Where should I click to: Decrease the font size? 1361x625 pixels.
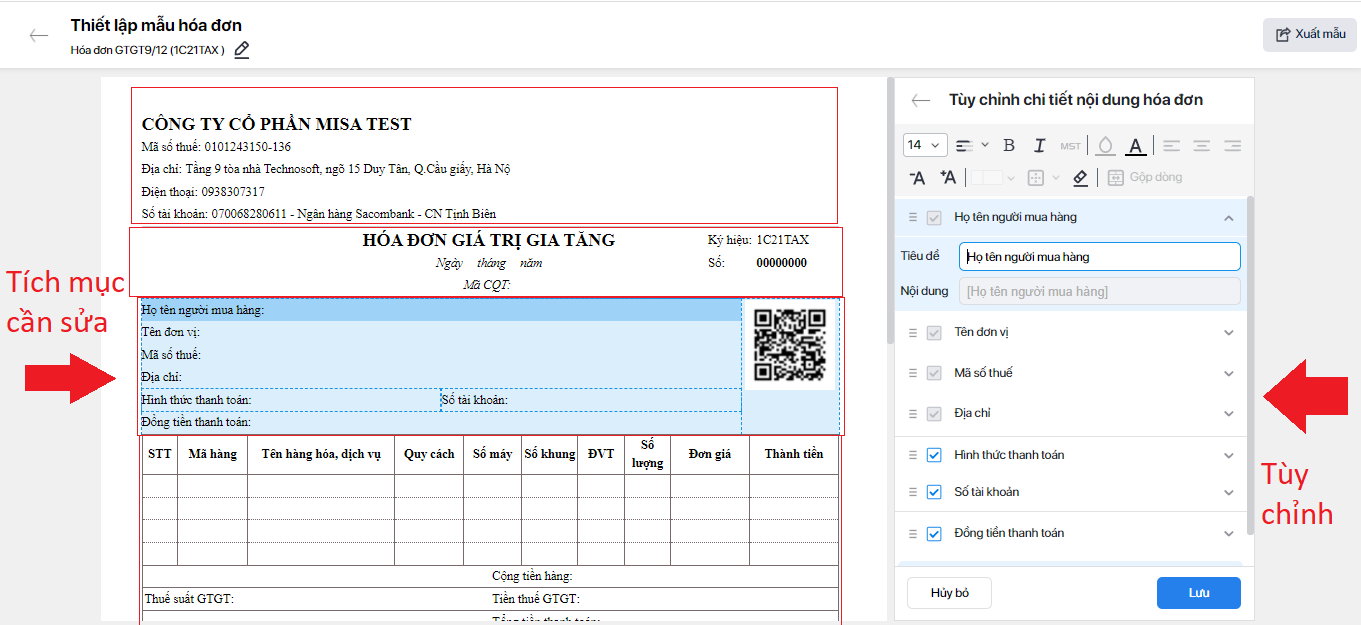[x=917, y=177]
